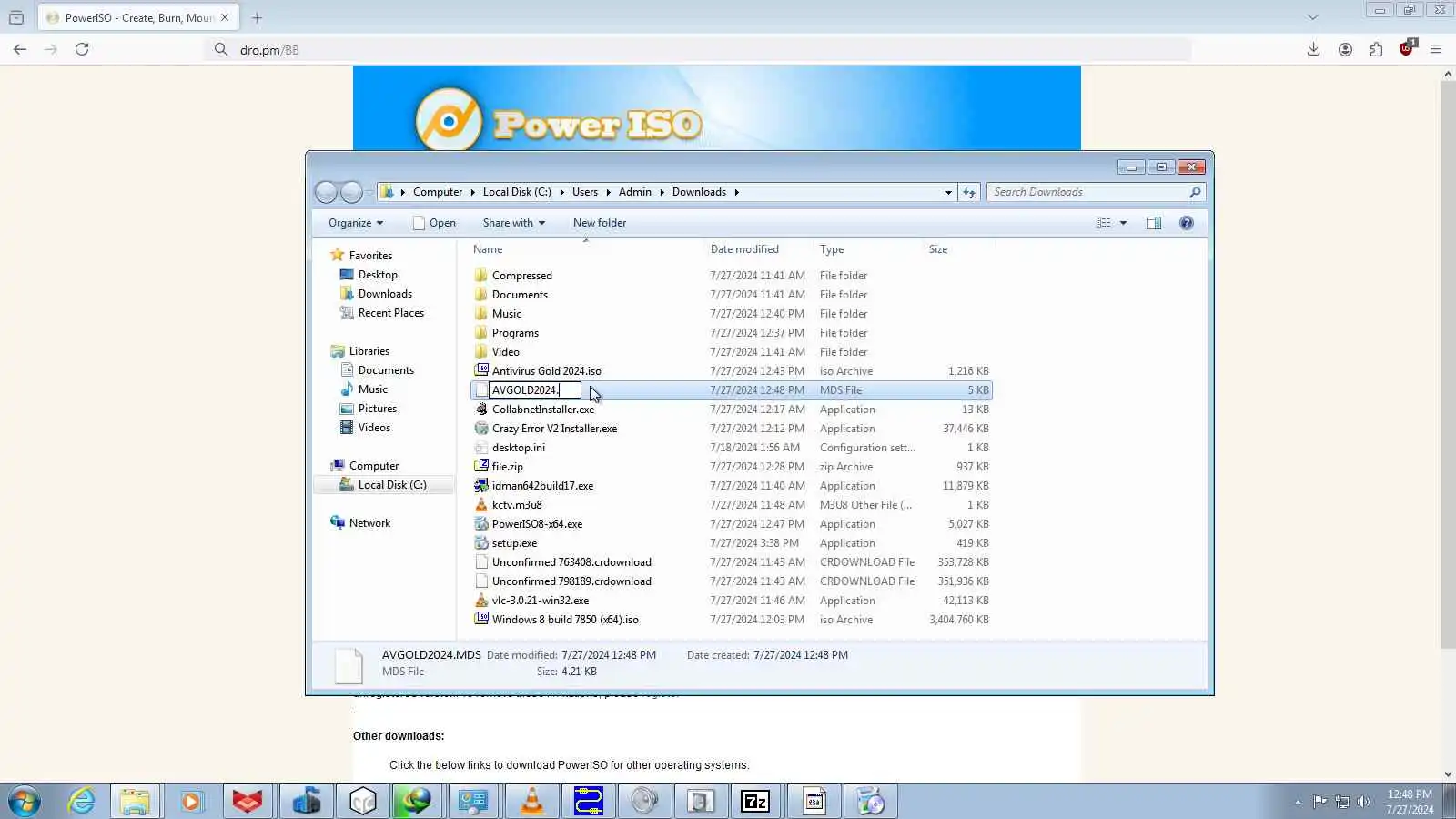Open the Pictures library
1456x819 pixels.
pyautogui.click(x=378, y=409)
